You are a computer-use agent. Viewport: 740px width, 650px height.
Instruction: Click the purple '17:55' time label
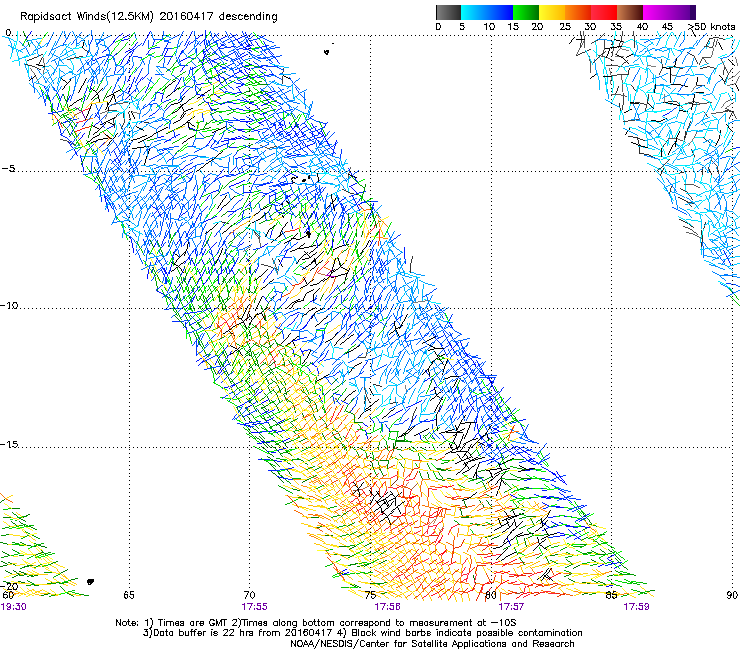[254, 607]
